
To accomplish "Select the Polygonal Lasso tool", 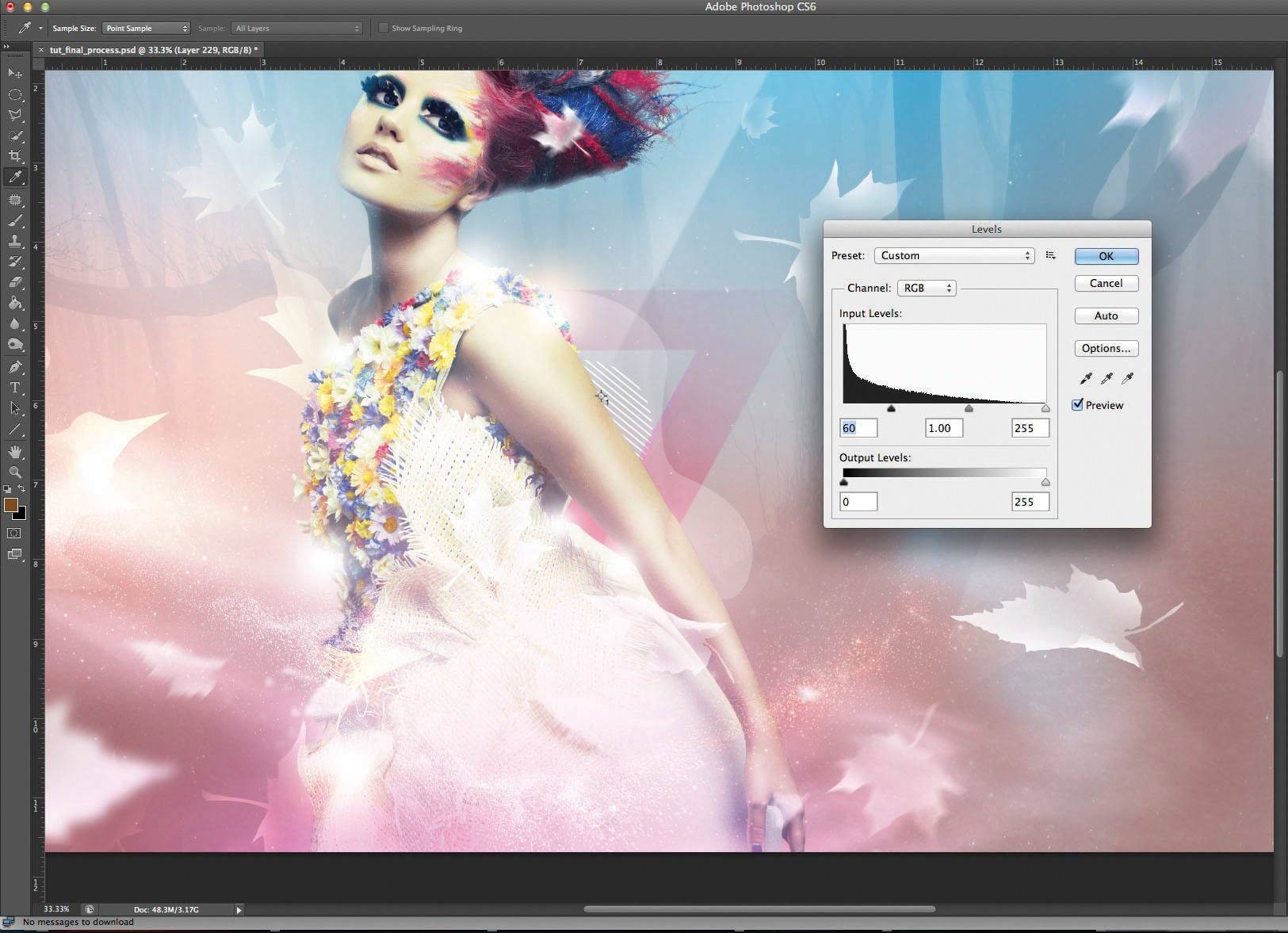I will pyautogui.click(x=15, y=115).
